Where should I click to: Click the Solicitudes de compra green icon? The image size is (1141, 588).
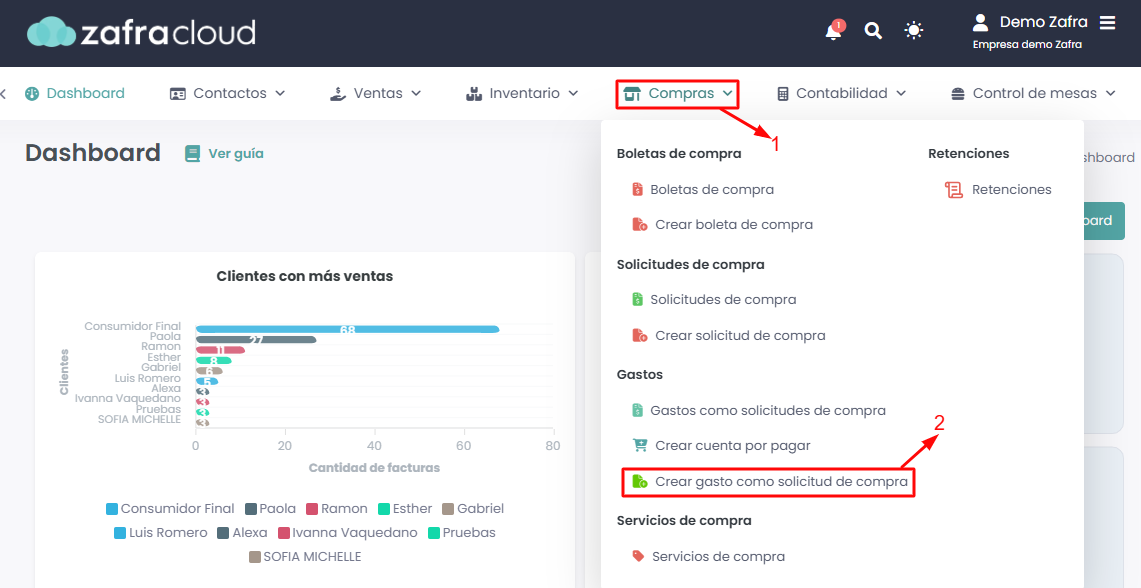[637, 299]
